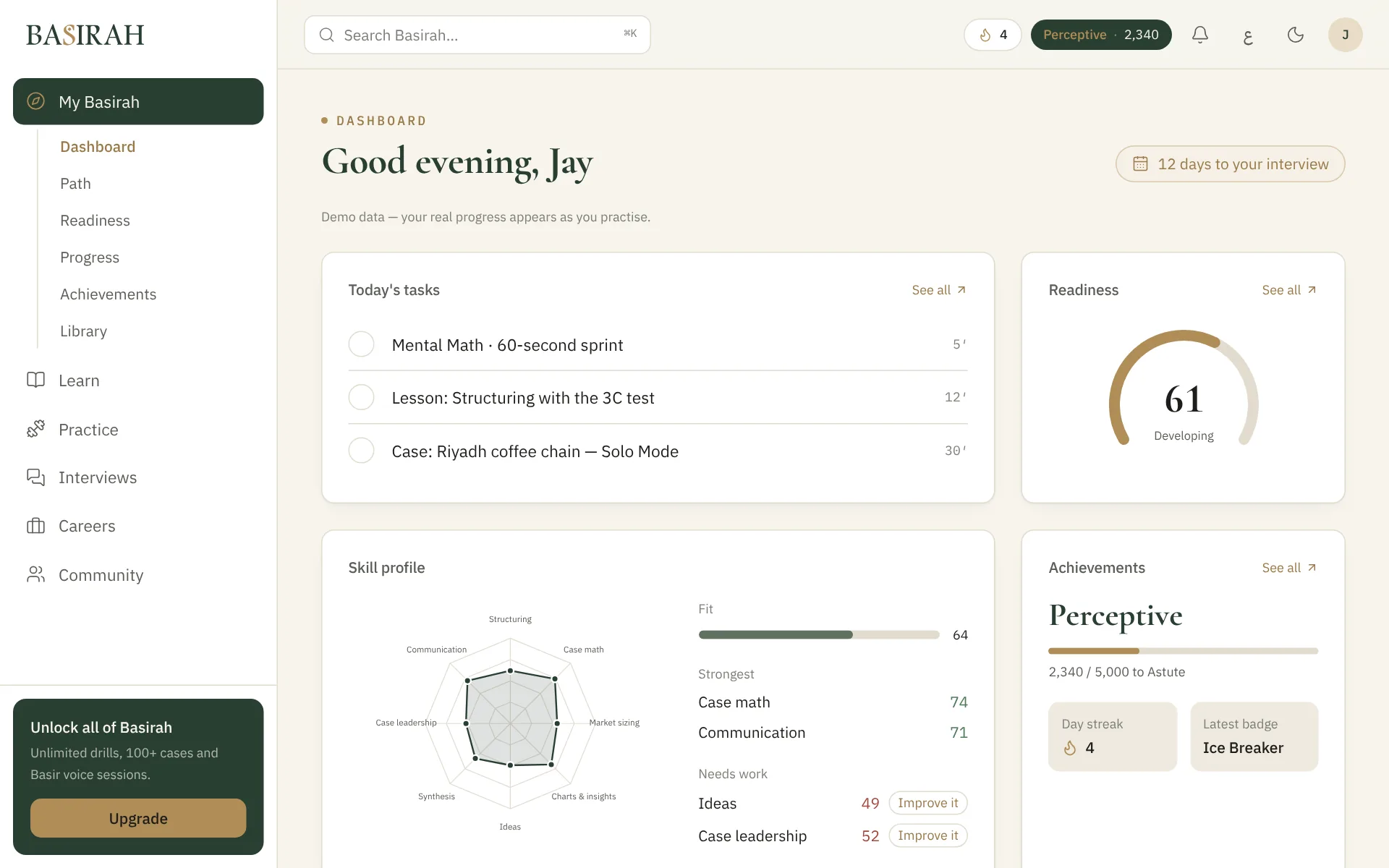Click the calendar icon in interview countdown
This screenshot has width=1389, height=868.
pyautogui.click(x=1140, y=163)
